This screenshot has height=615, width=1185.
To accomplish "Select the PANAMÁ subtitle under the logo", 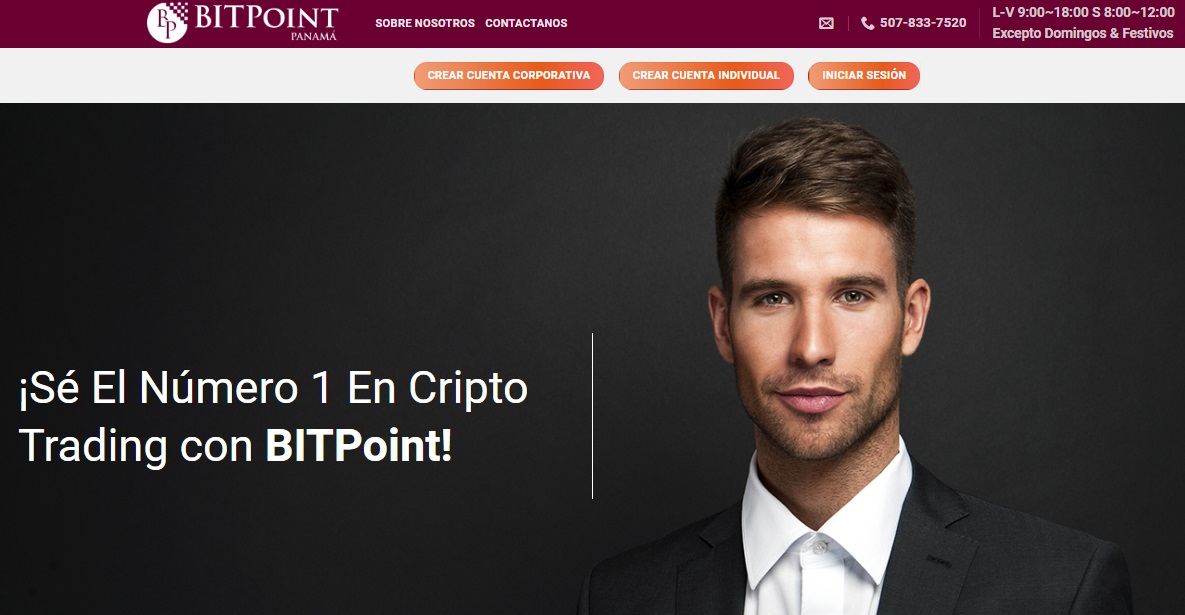I will 314,36.
